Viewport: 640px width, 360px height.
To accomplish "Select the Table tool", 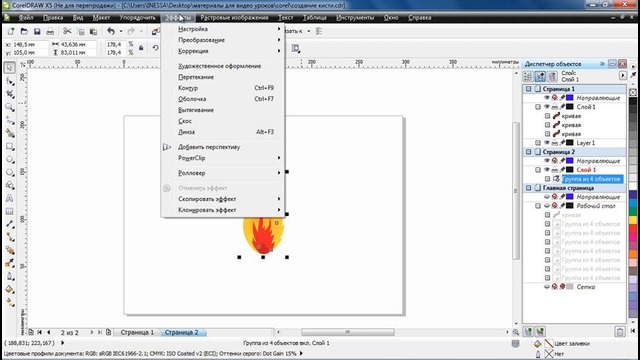I will click(x=10, y=211).
